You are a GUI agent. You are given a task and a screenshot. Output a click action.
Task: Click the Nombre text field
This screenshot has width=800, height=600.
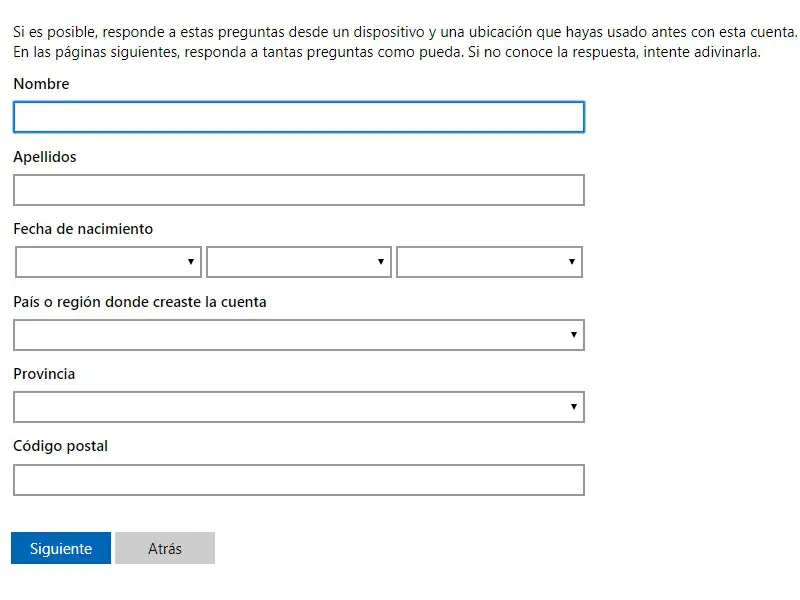[298, 118]
